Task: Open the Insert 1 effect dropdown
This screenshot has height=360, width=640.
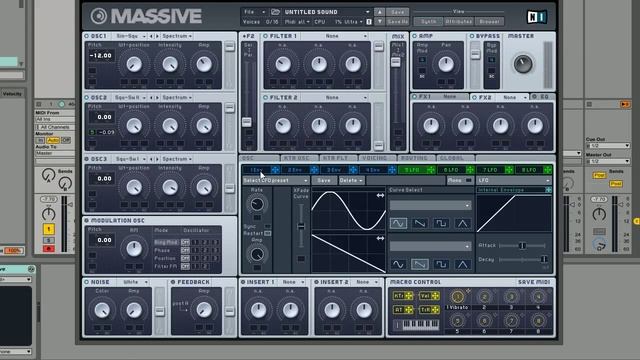Action: click(293, 282)
